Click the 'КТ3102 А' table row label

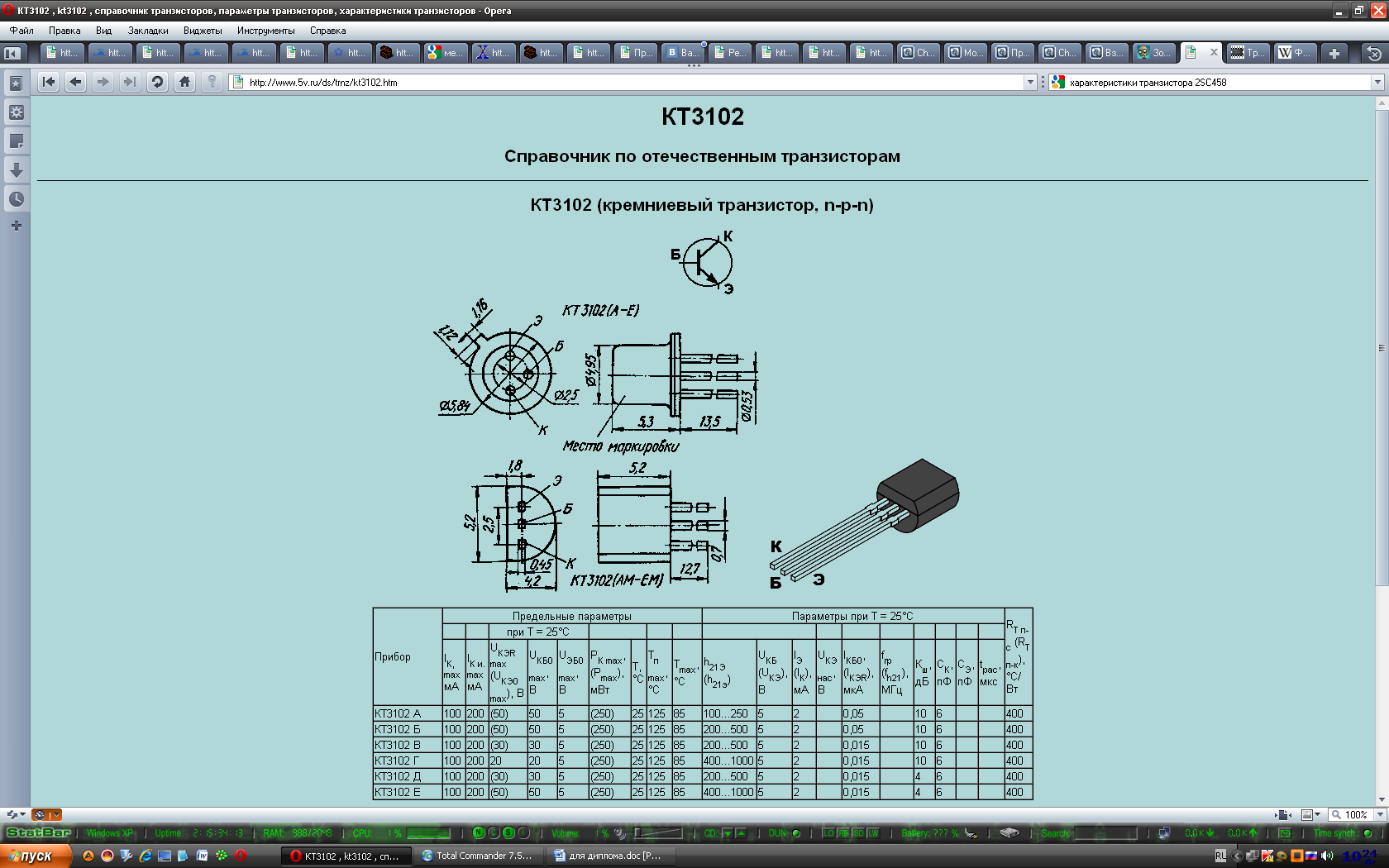coord(398,713)
